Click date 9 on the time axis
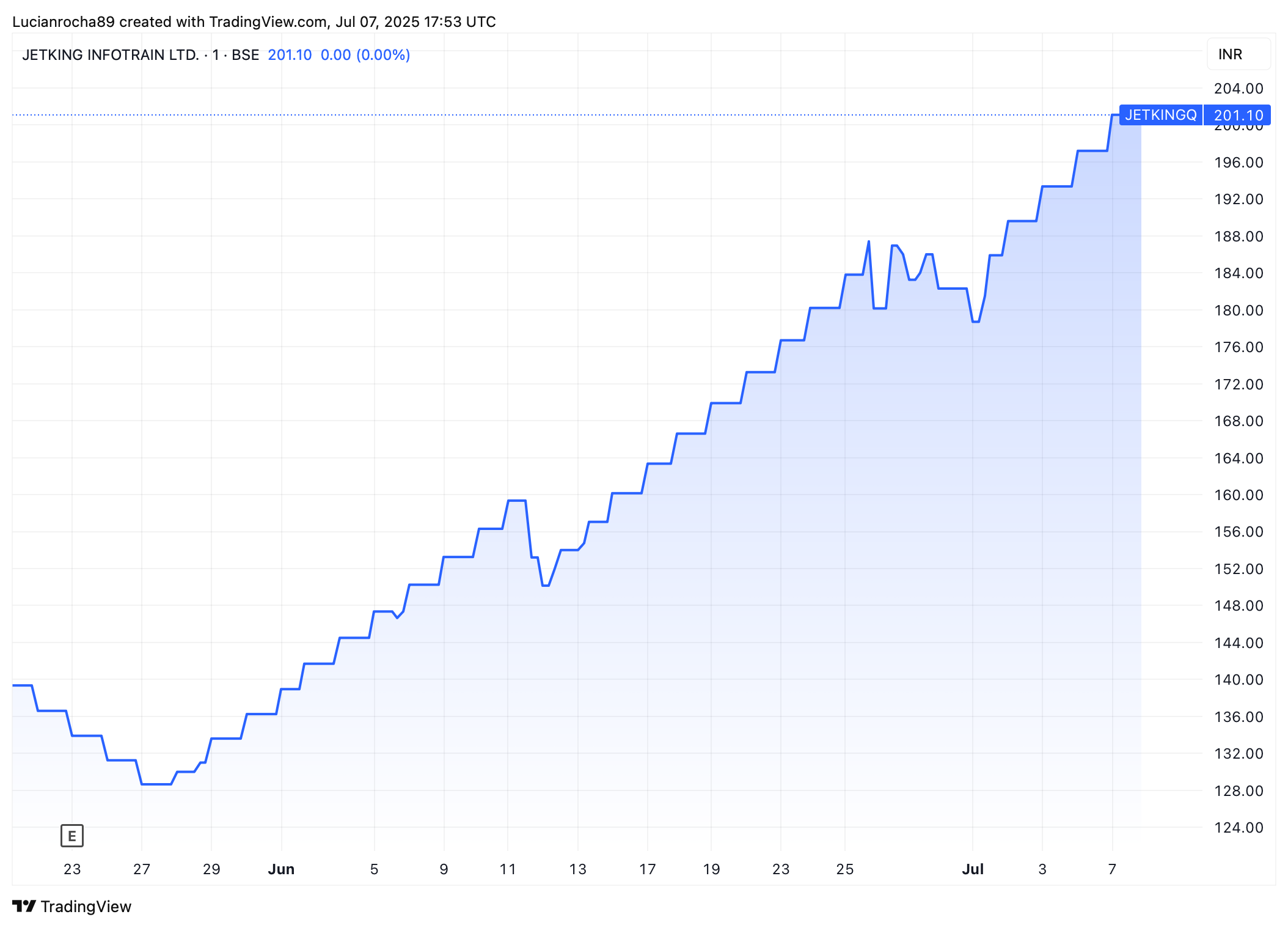 (444, 869)
